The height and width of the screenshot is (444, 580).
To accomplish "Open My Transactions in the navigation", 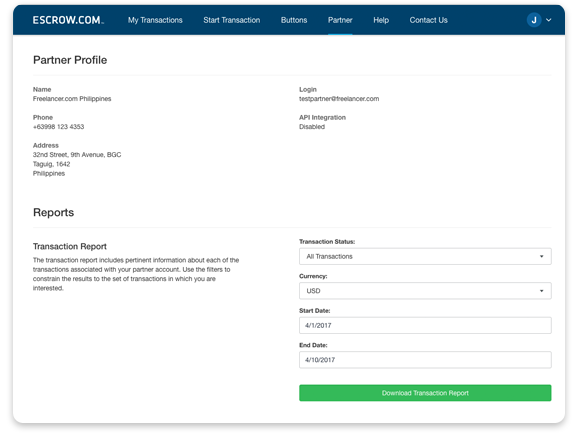I will point(155,20).
